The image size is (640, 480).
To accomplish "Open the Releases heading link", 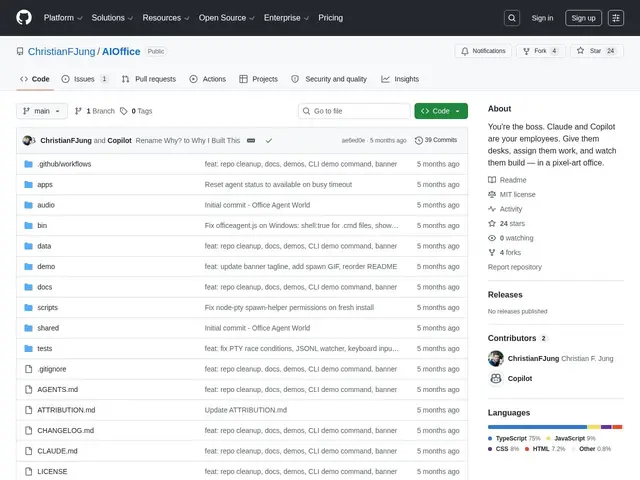I will tap(505, 295).
